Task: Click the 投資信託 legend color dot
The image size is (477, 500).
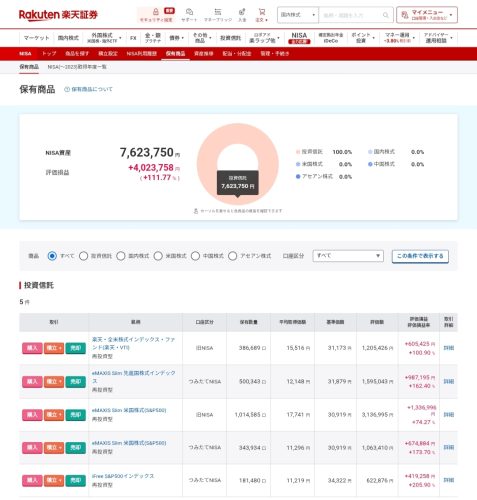Action: [x=298, y=152]
